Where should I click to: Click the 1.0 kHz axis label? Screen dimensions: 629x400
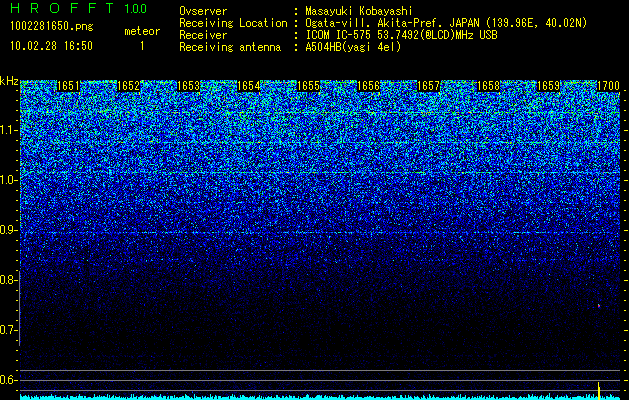click(9, 181)
